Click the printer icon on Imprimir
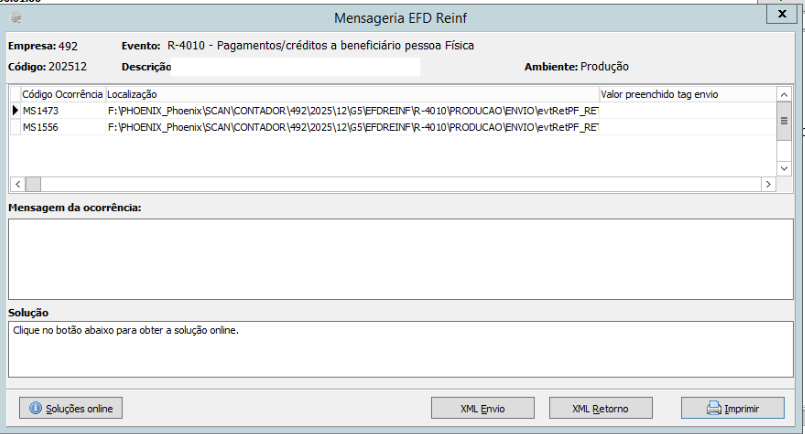 point(714,408)
